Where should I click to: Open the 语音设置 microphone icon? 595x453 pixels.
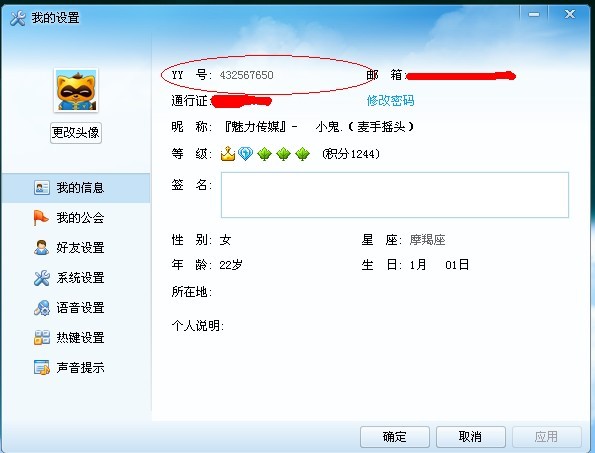pyautogui.click(x=41, y=308)
